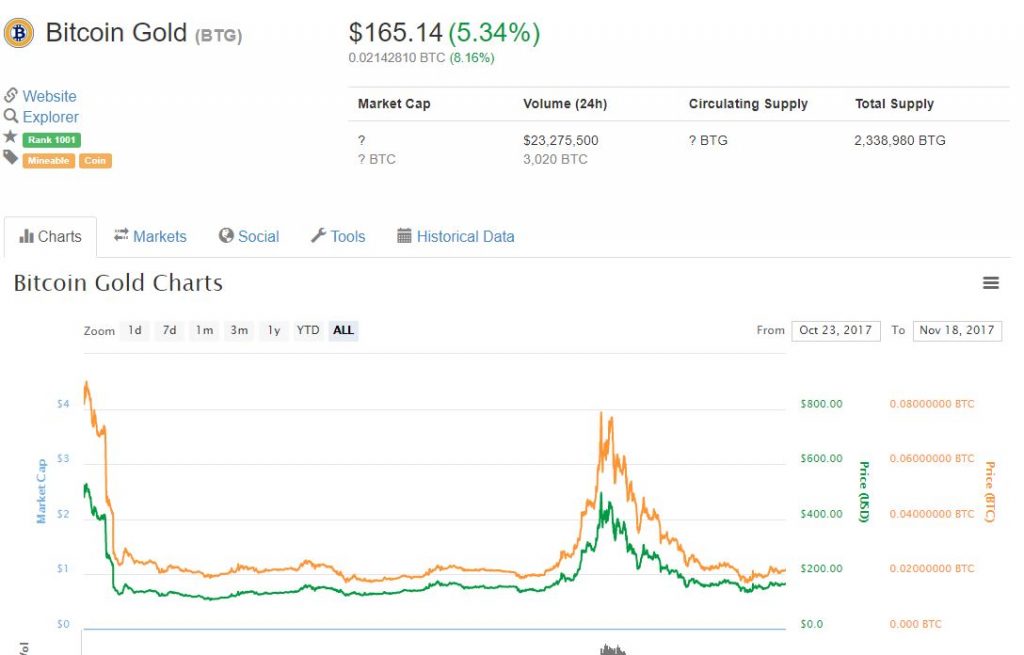The height and width of the screenshot is (655, 1024).
Task: Click the Bitcoin Gold Charts heading
Action: point(118,283)
